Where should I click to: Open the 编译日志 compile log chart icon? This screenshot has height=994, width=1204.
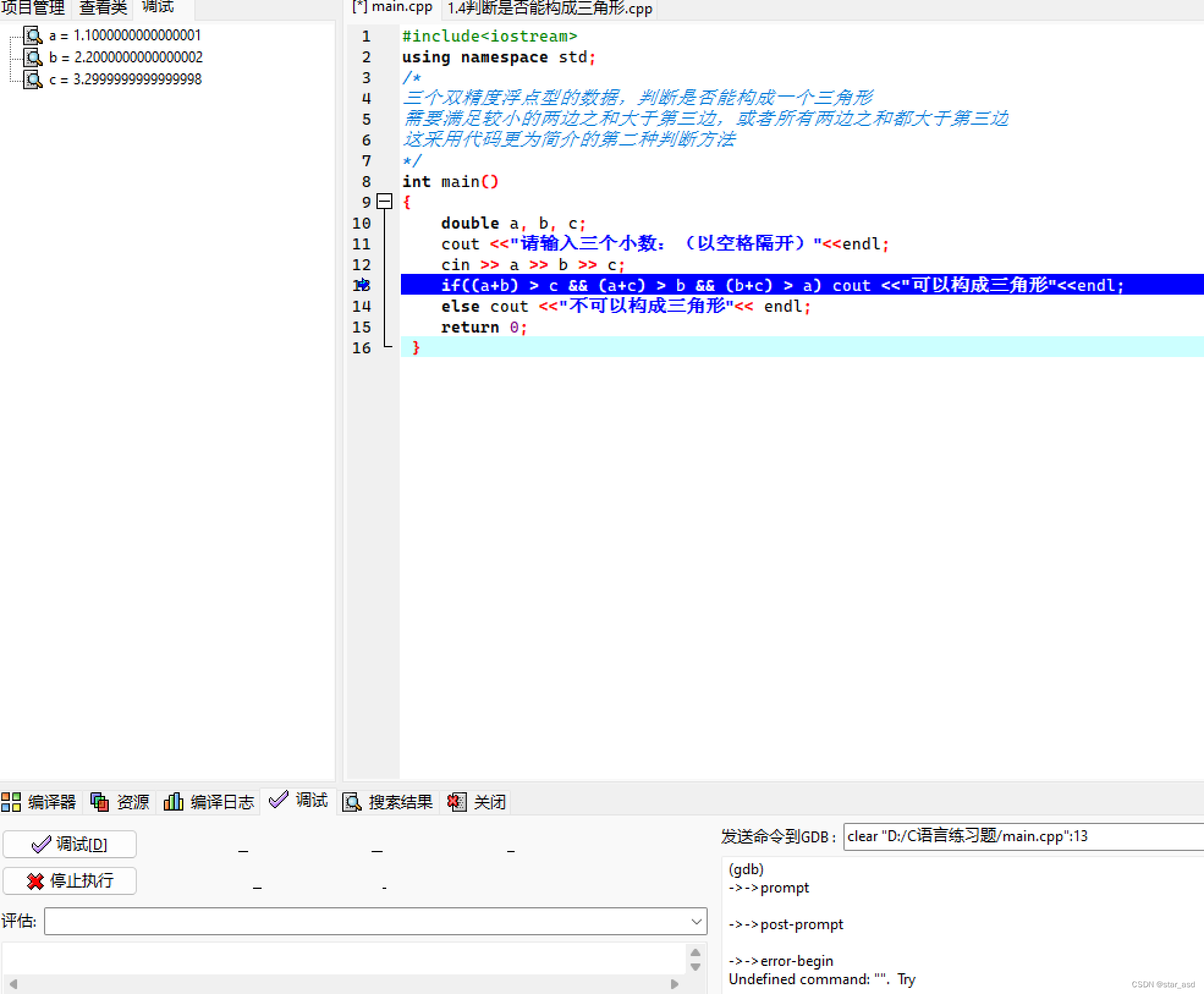click(x=173, y=801)
